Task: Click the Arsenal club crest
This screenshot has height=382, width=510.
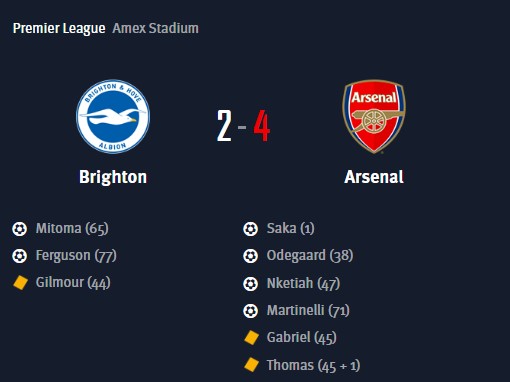Action: coord(374,116)
